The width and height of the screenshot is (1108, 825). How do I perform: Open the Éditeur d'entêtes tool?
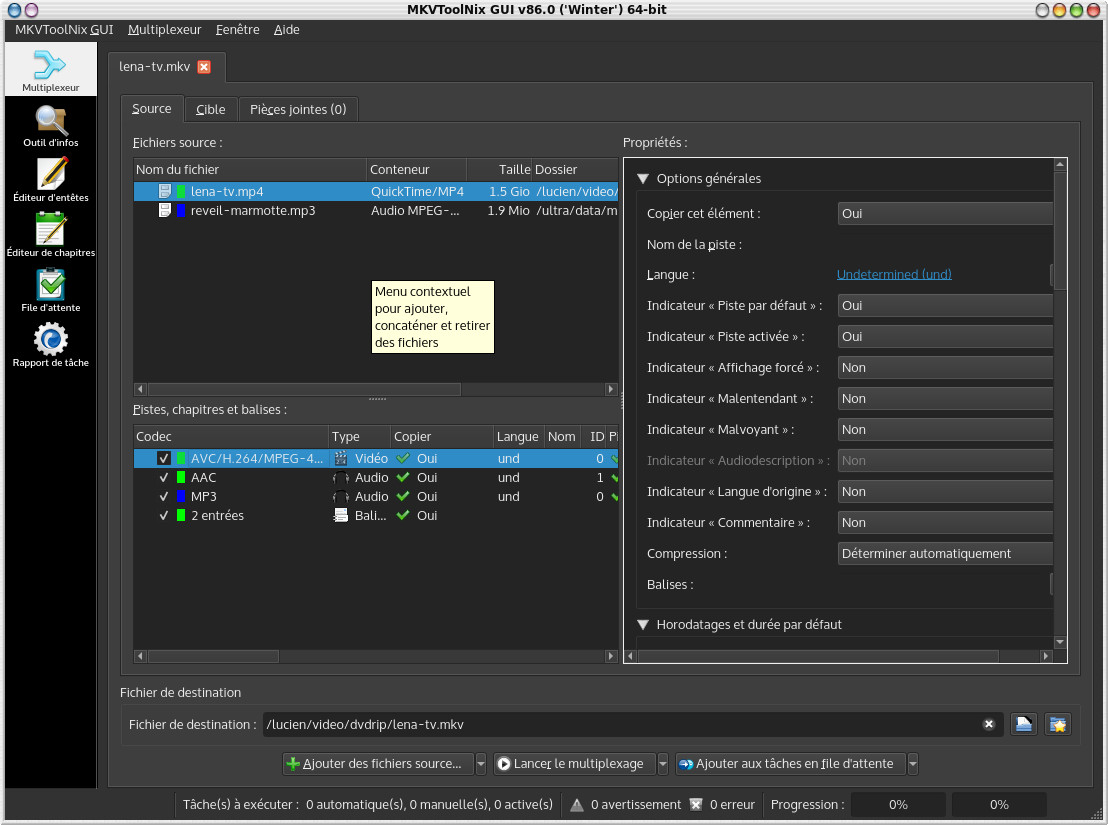pos(51,180)
